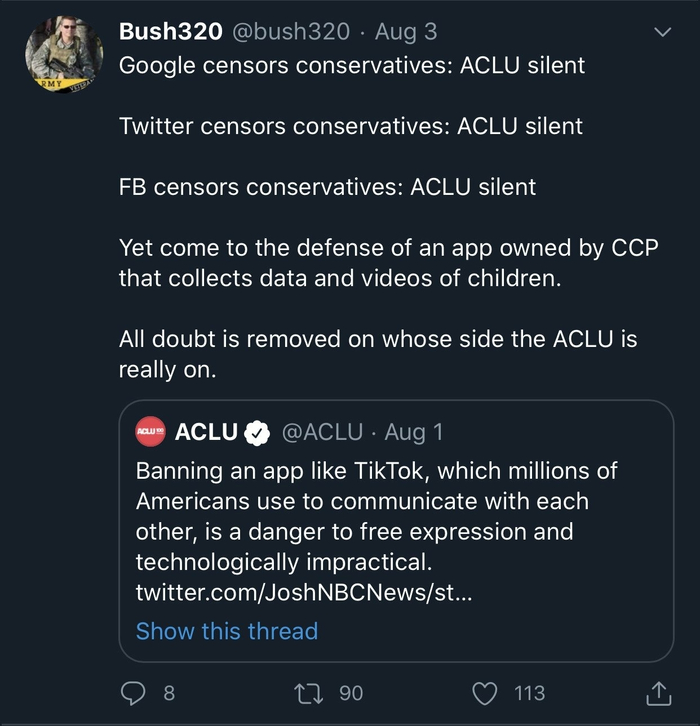The image size is (700, 726).
Task: Click the reply count of 8
Action: [x=169, y=692]
